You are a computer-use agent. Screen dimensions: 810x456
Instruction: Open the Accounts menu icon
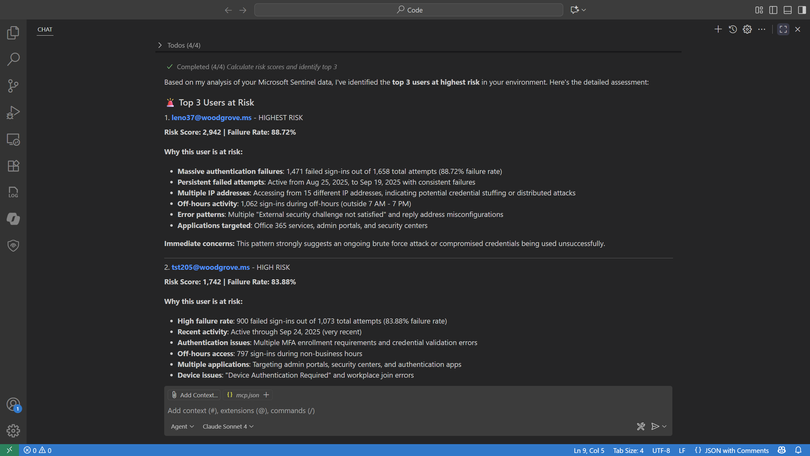[13, 404]
